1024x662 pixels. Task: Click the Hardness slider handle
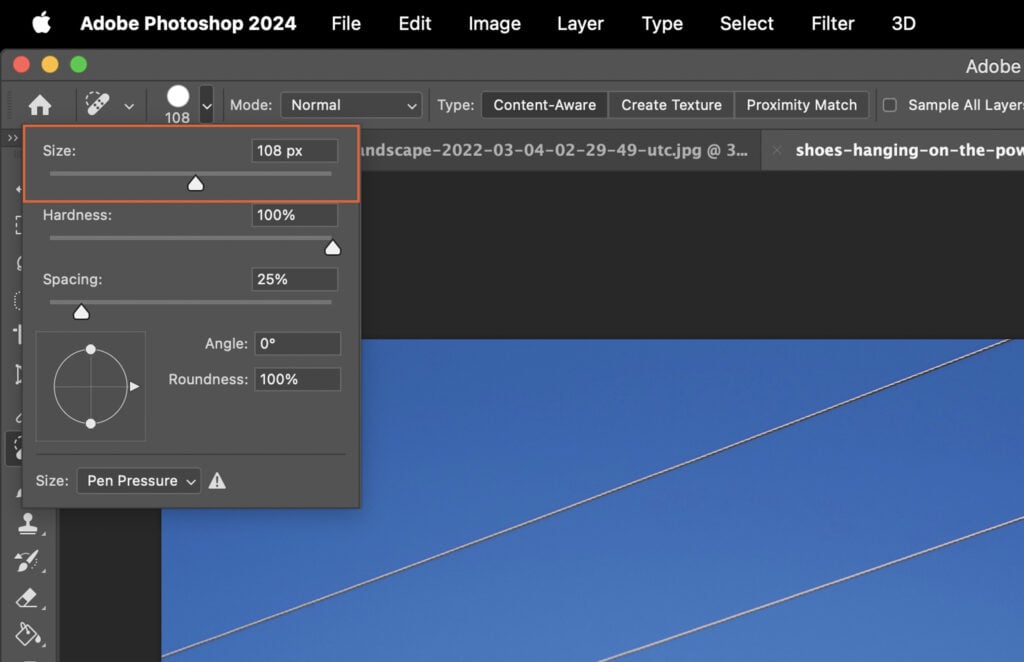(333, 247)
